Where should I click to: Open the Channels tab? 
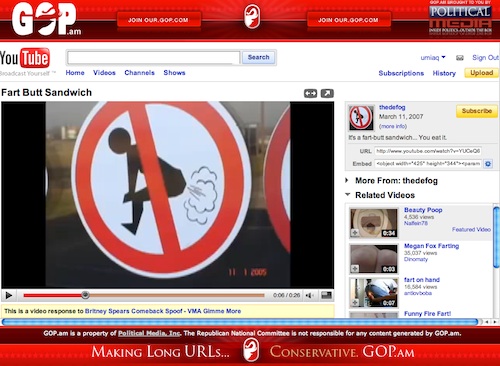click(x=139, y=73)
